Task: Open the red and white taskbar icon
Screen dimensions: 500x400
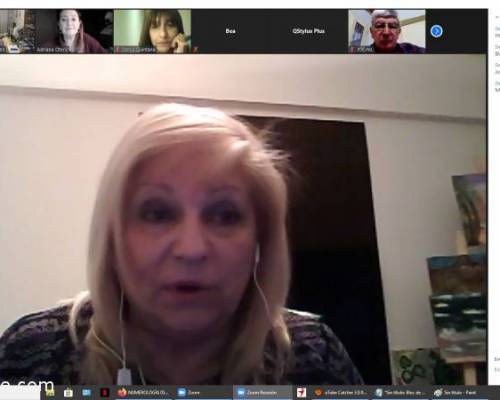Action: pos(301,393)
